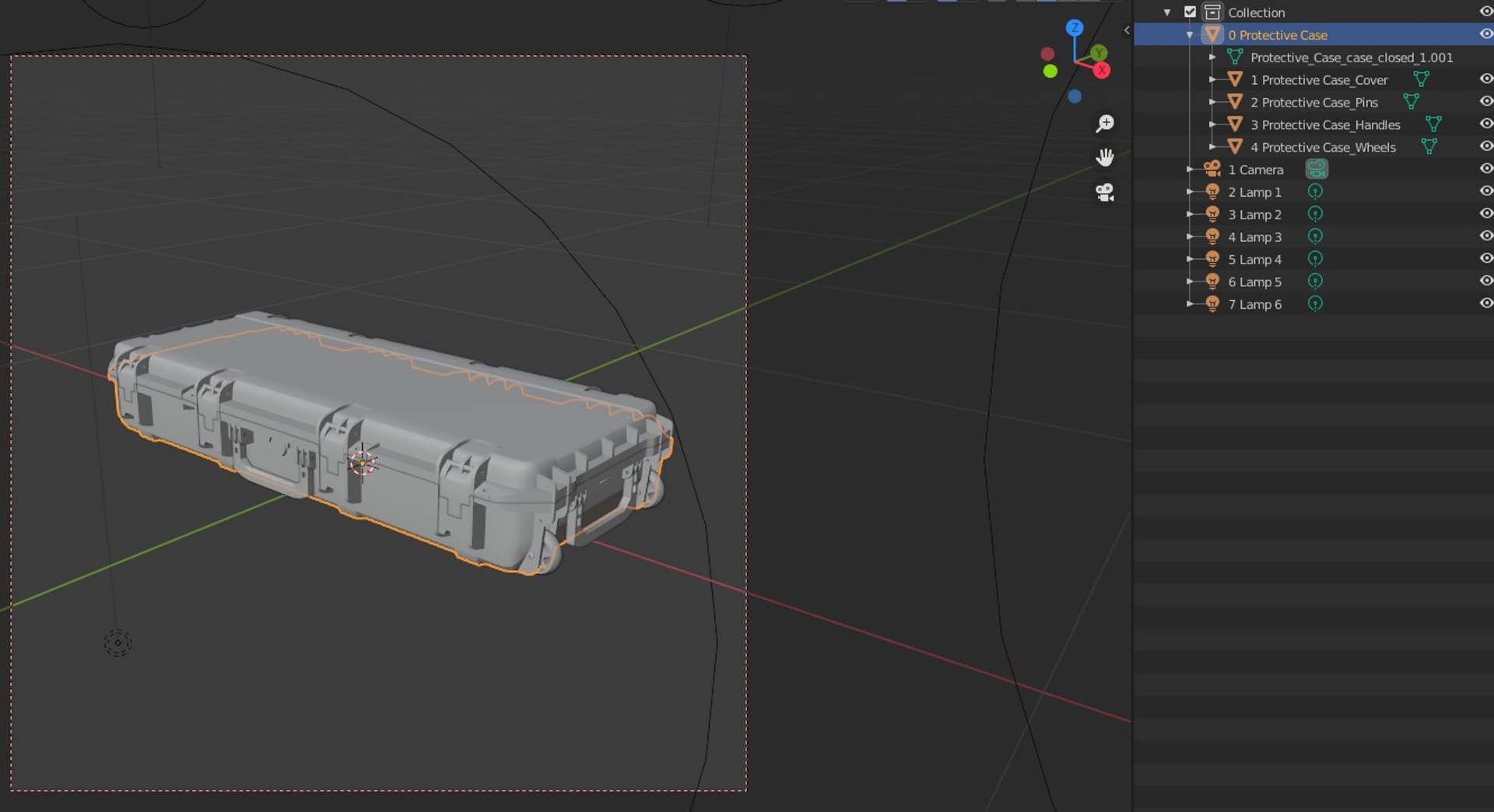
Task: Click the light data icon beside 7 Lamp 6
Action: [x=1315, y=304]
